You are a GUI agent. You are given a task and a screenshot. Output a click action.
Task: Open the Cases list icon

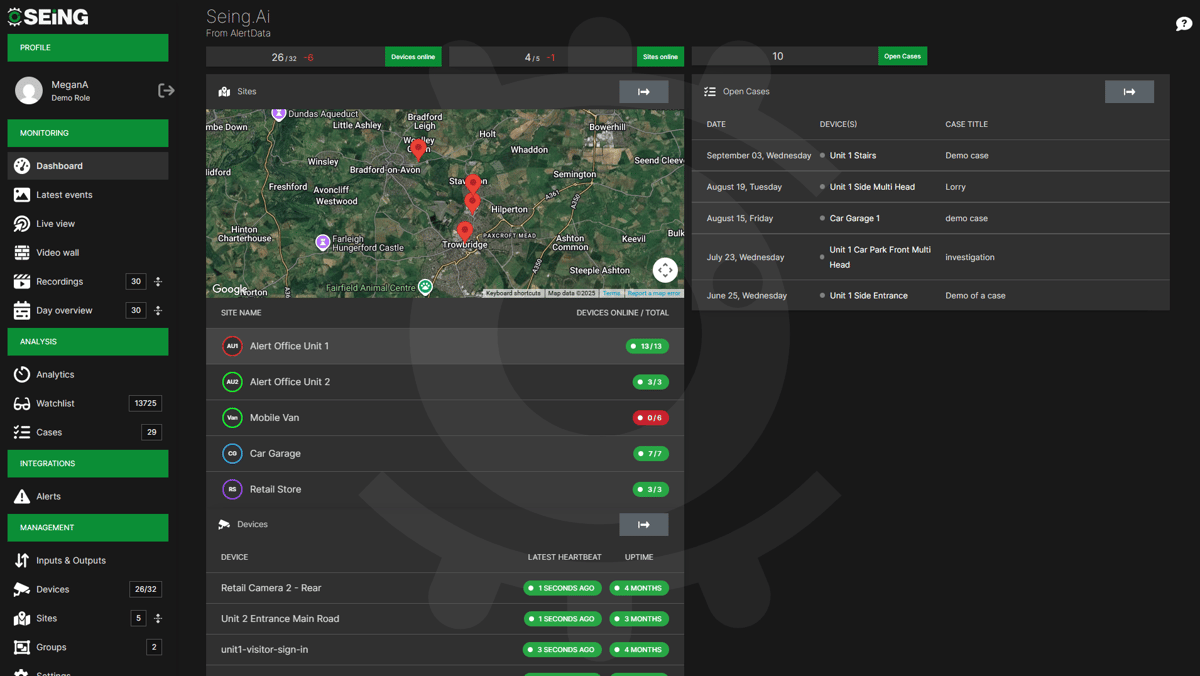click(x=22, y=433)
